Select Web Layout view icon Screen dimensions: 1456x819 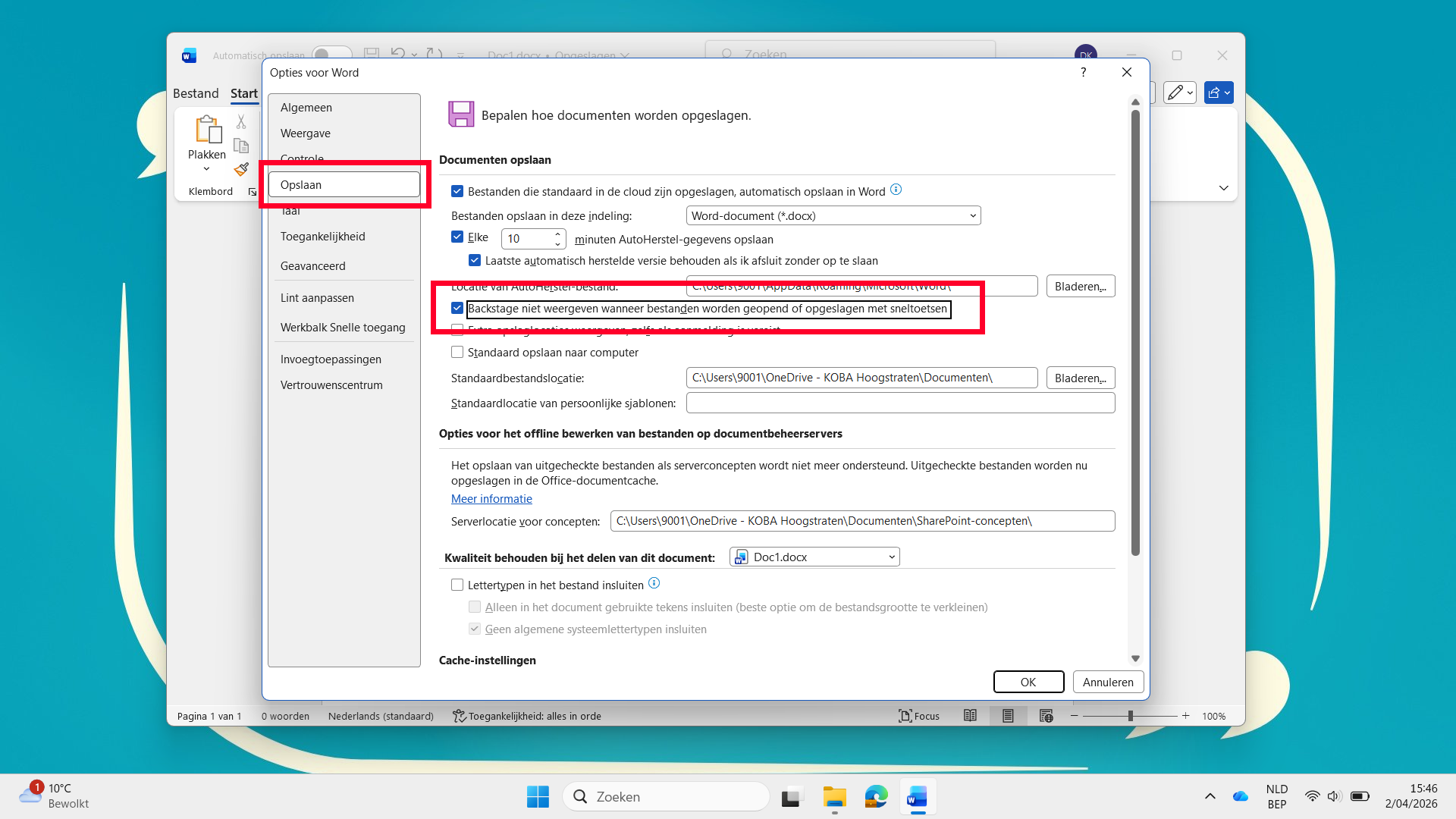click(x=1046, y=716)
